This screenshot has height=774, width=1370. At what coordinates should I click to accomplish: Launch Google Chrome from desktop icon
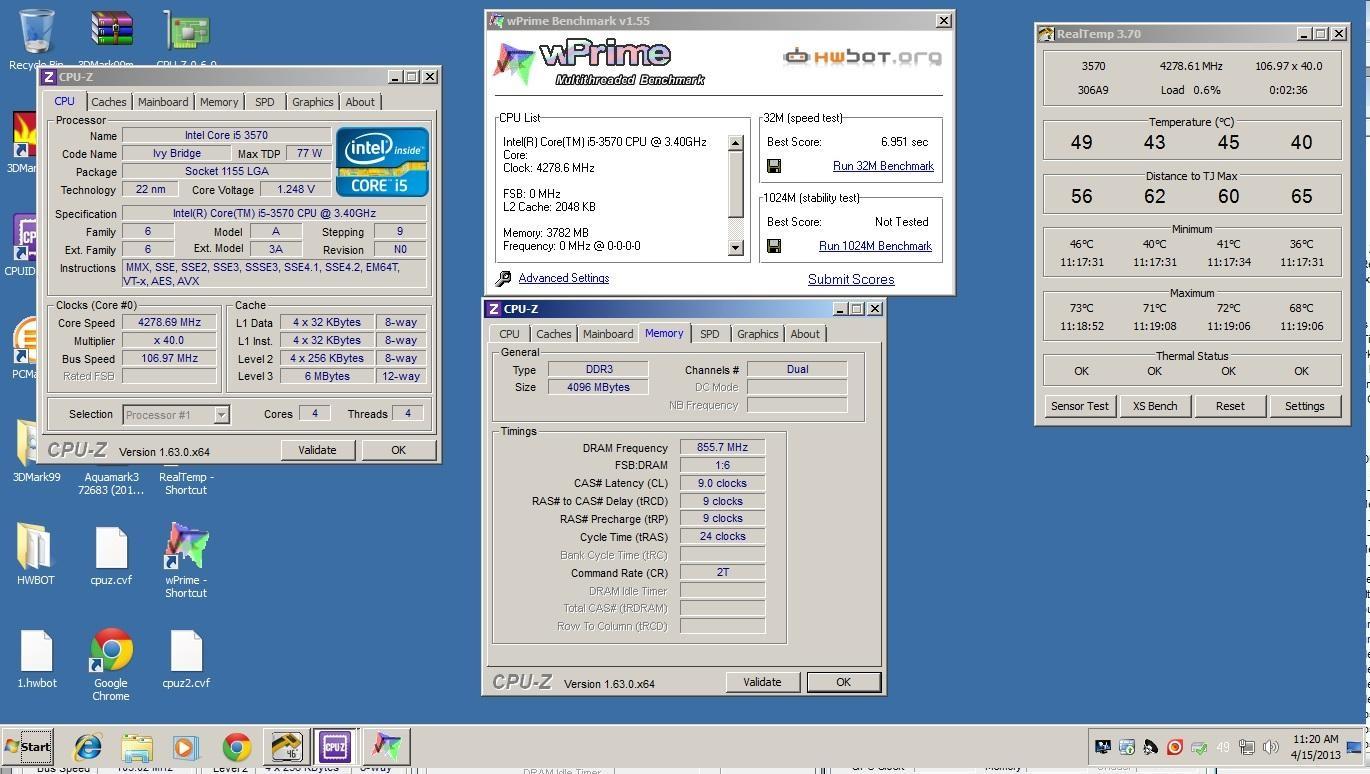pyautogui.click(x=111, y=665)
